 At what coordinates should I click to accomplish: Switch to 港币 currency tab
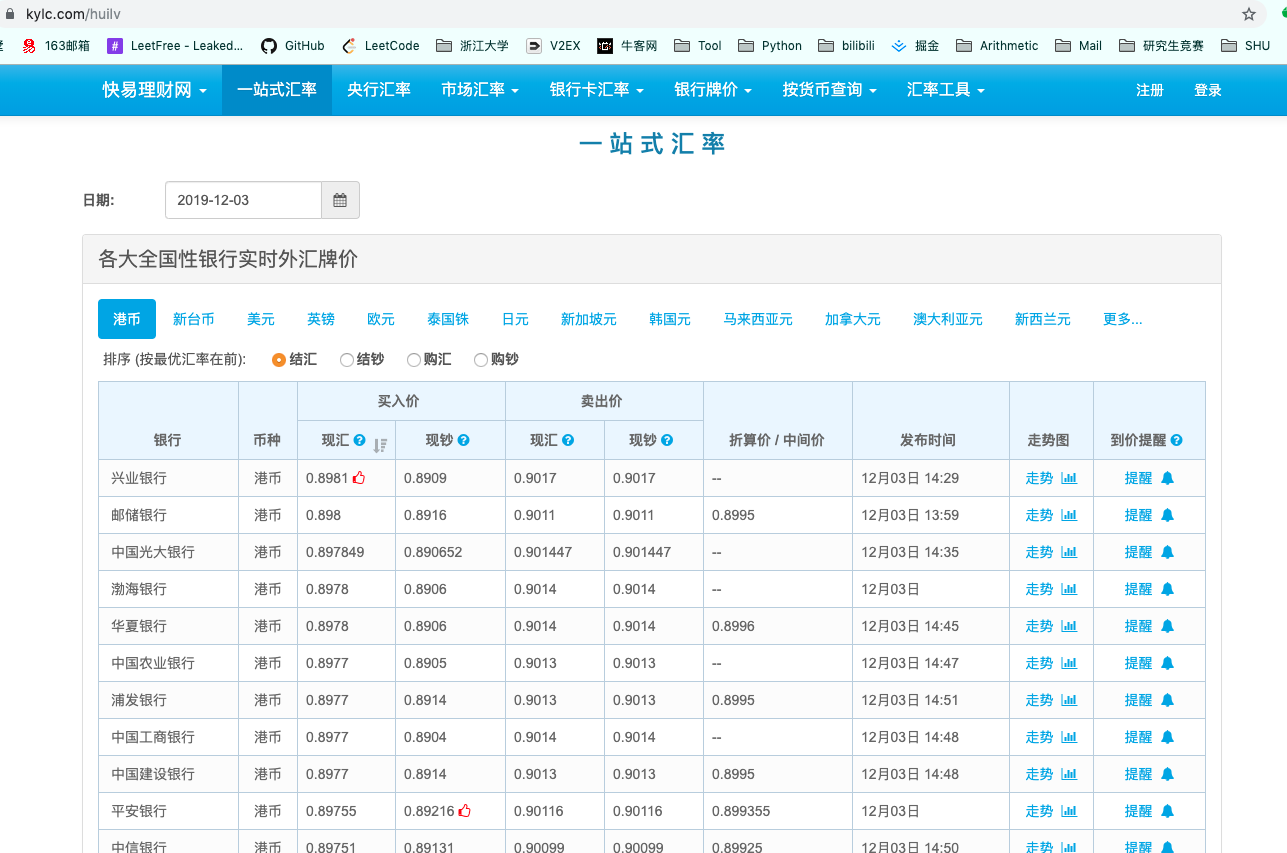pyautogui.click(x=127, y=319)
